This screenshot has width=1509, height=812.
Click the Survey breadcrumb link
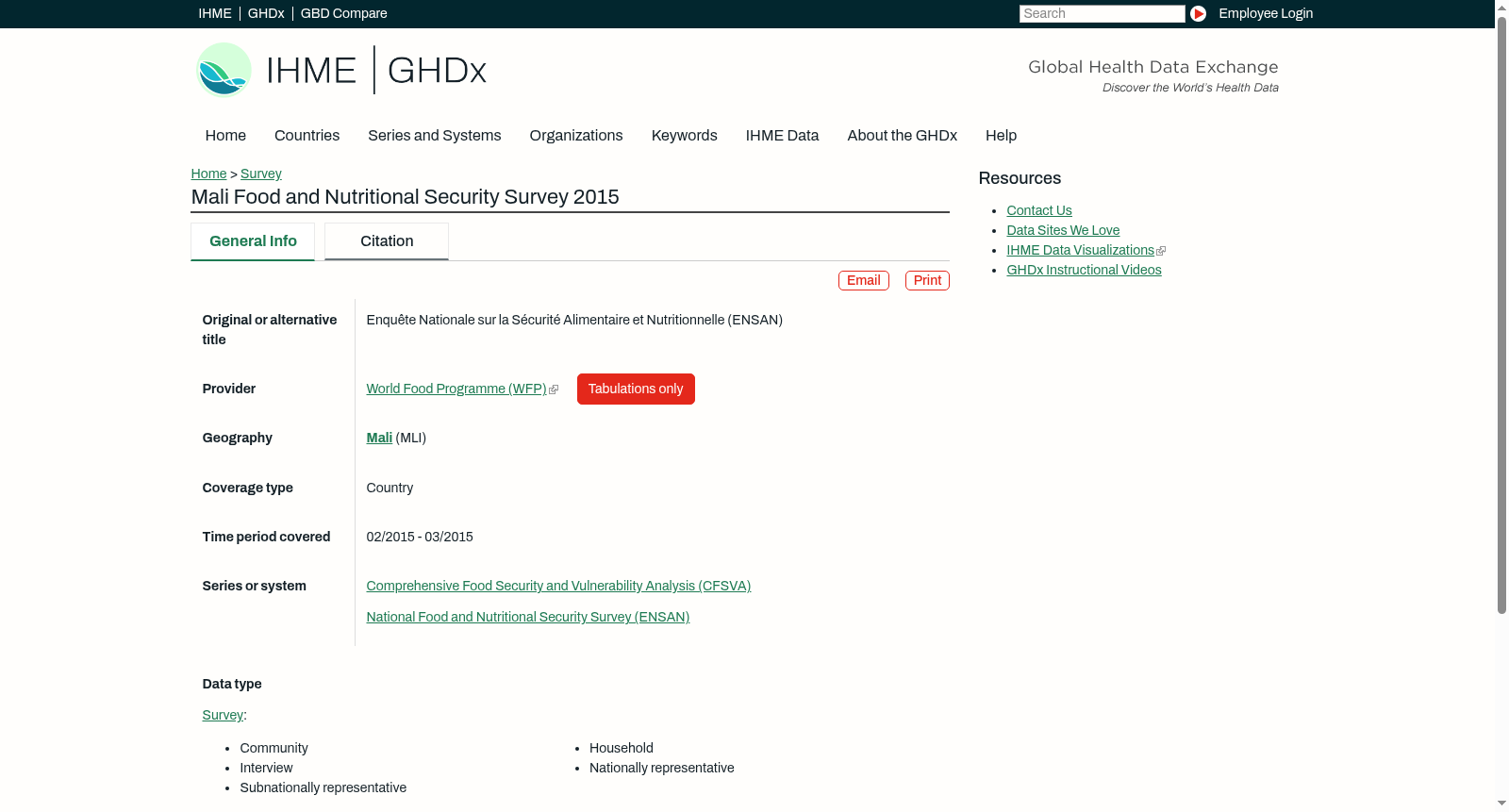tap(261, 174)
